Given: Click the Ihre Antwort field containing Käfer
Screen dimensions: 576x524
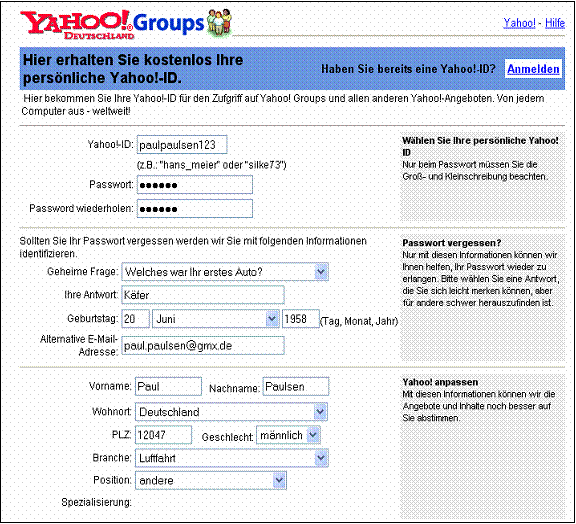Looking at the screenshot, I should click(x=203, y=295).
